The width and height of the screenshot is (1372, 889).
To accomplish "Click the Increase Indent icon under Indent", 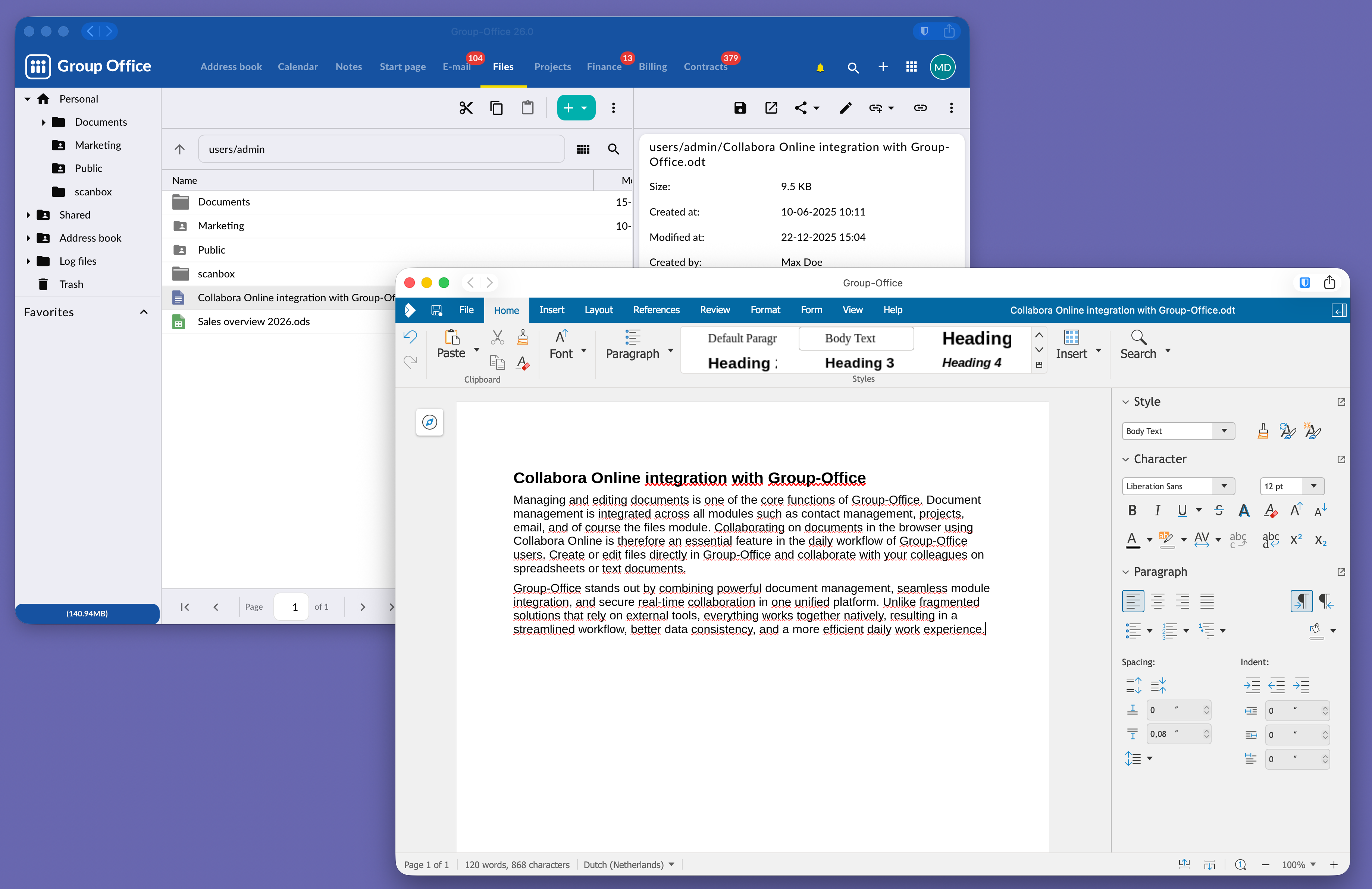I will (x=1252, y=686).
